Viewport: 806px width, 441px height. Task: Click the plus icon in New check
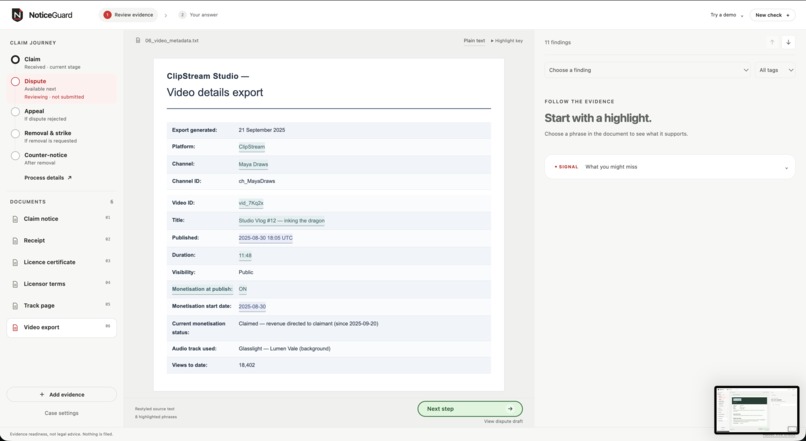tap(787, 15)
